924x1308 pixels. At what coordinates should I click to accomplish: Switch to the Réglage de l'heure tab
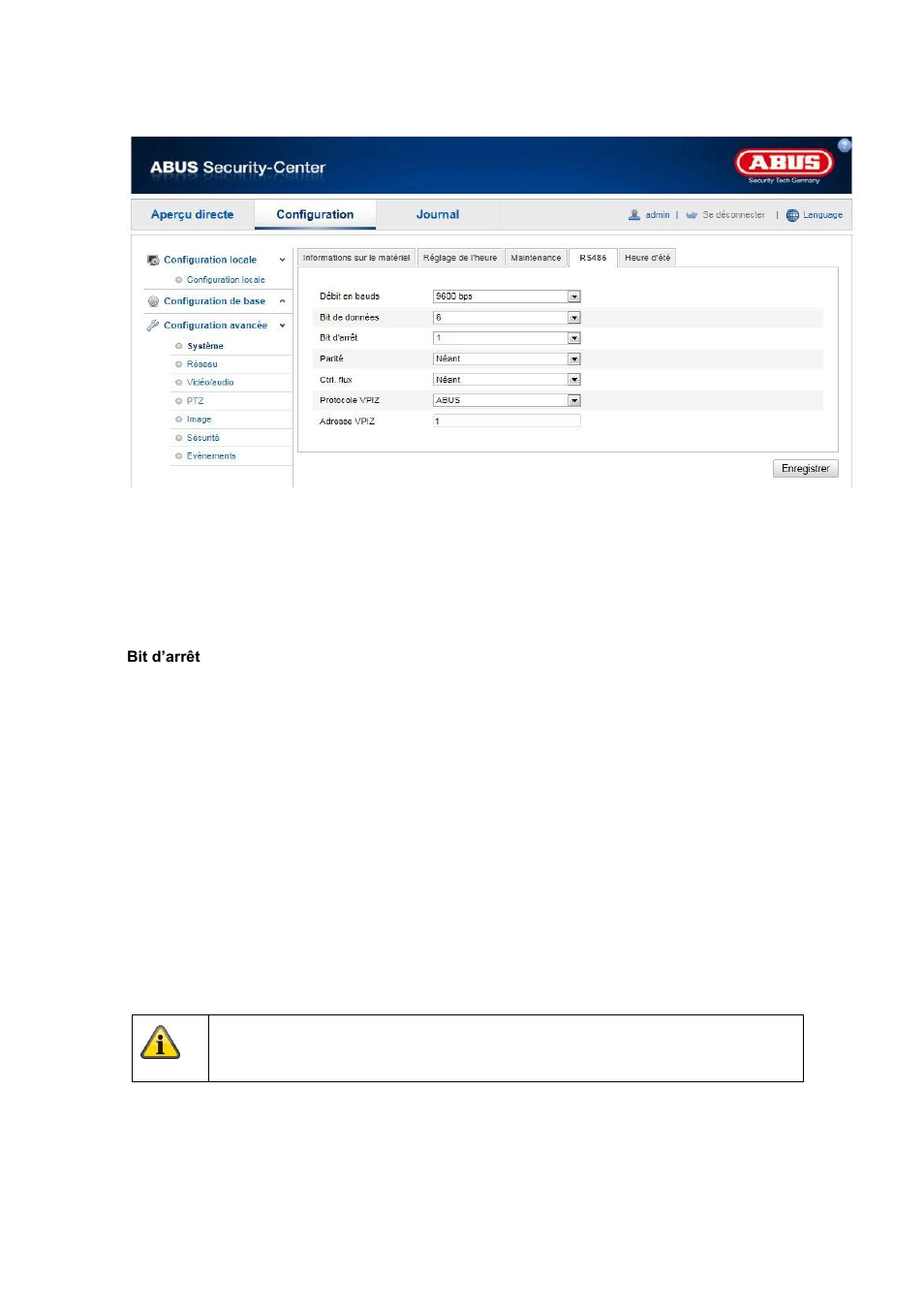point(460,258)
